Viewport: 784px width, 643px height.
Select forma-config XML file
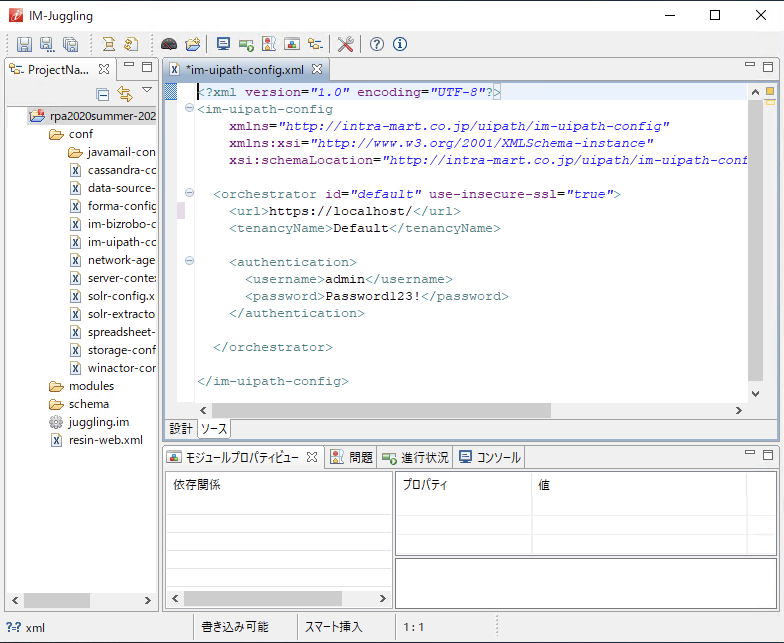pyautogui.click(x=112, y=206)
